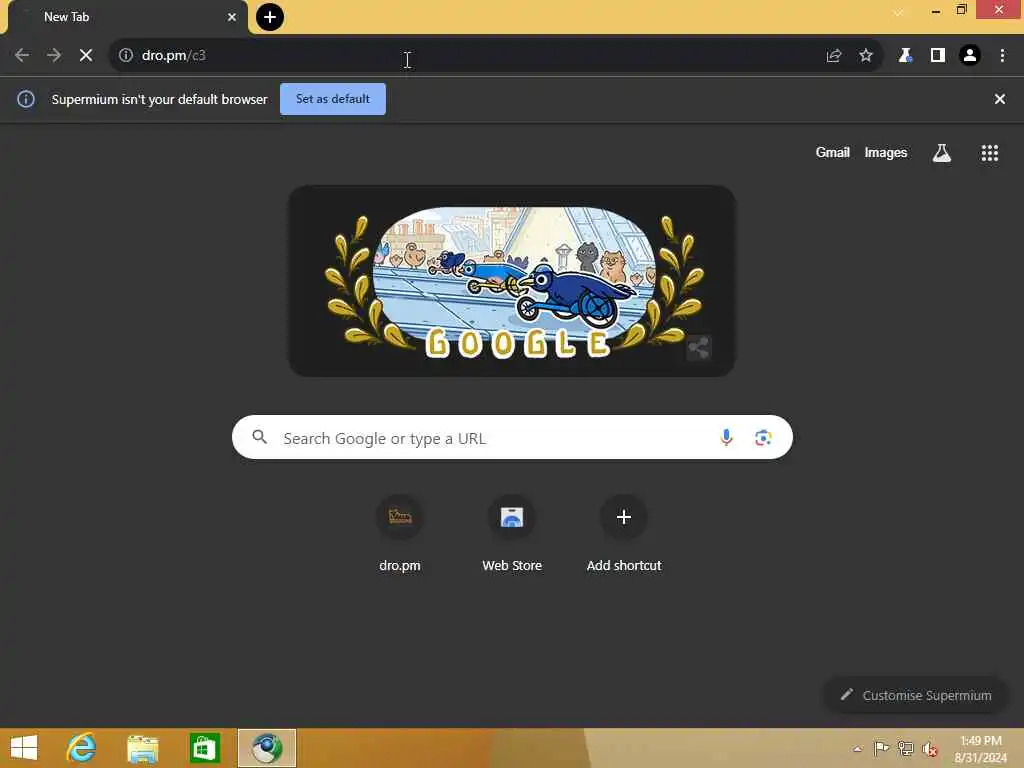
Task: Open Gmail link
Action: point(833,153)
